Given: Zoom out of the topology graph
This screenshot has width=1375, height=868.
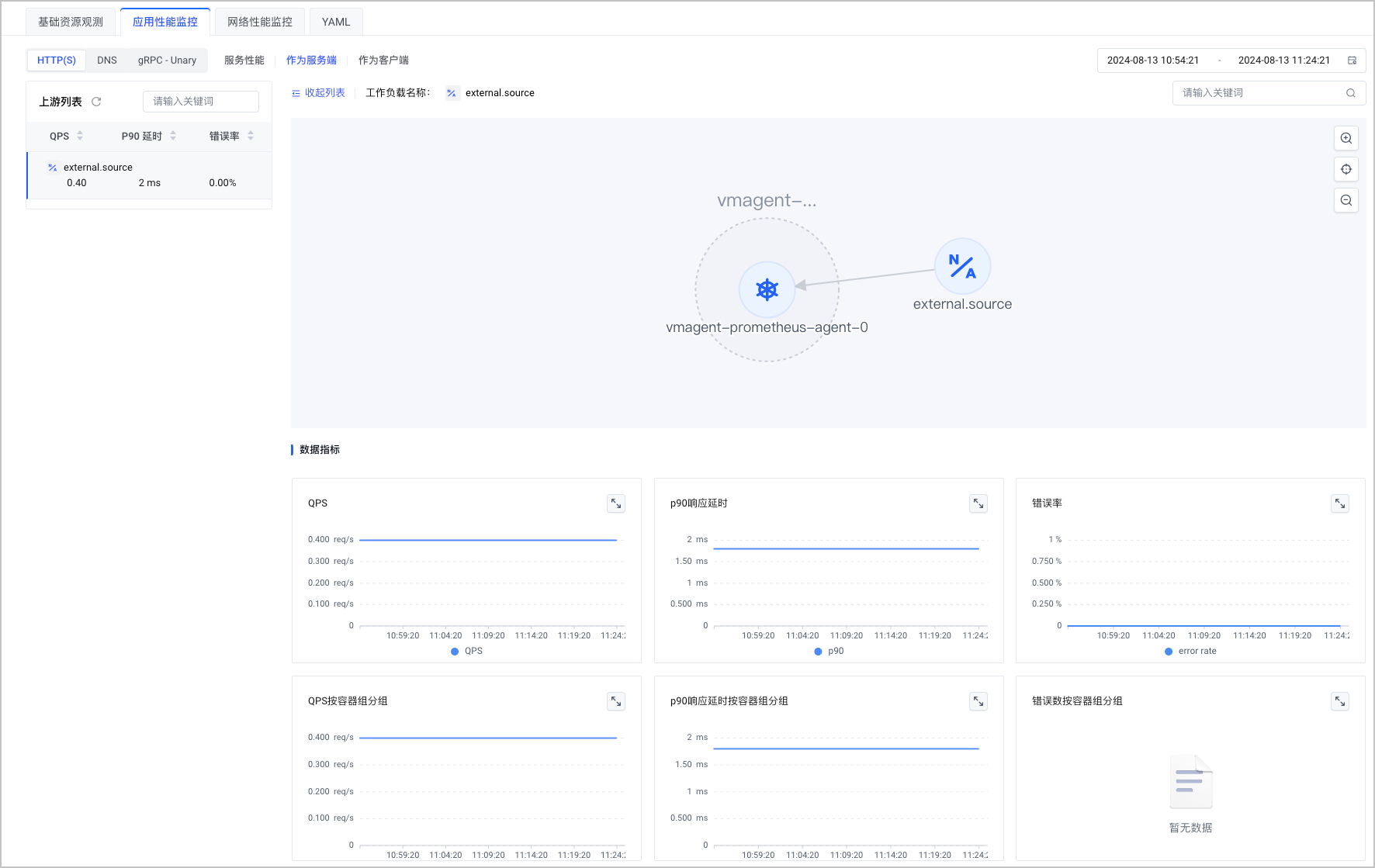Looking at the screenshot, I should (1346, 200).
